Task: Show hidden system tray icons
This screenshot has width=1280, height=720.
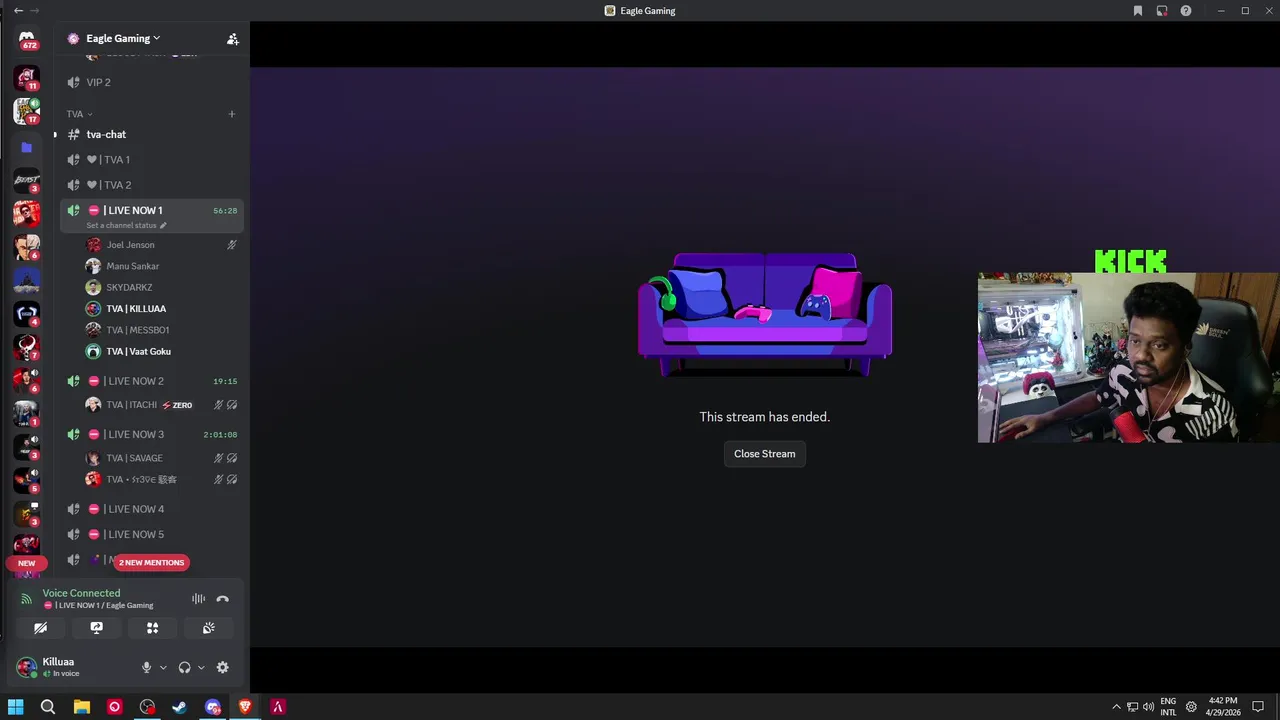Action: coord(1116,707)
